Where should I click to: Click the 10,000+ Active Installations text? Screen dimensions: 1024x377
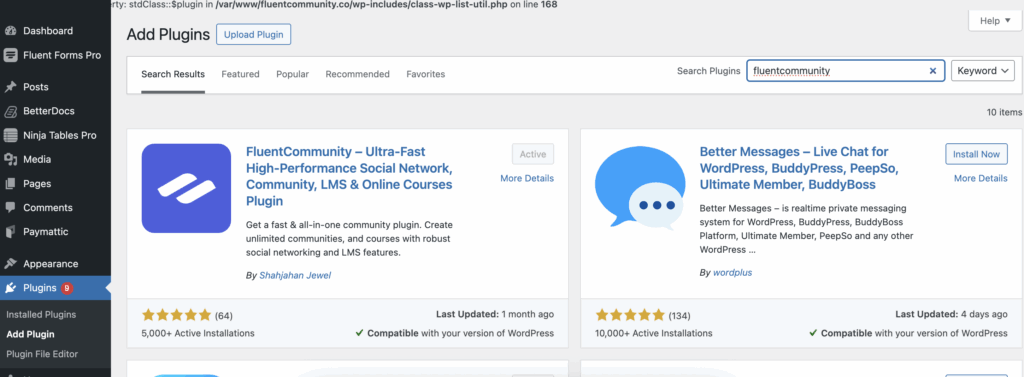pyautogui.click(x=654, y=333)
